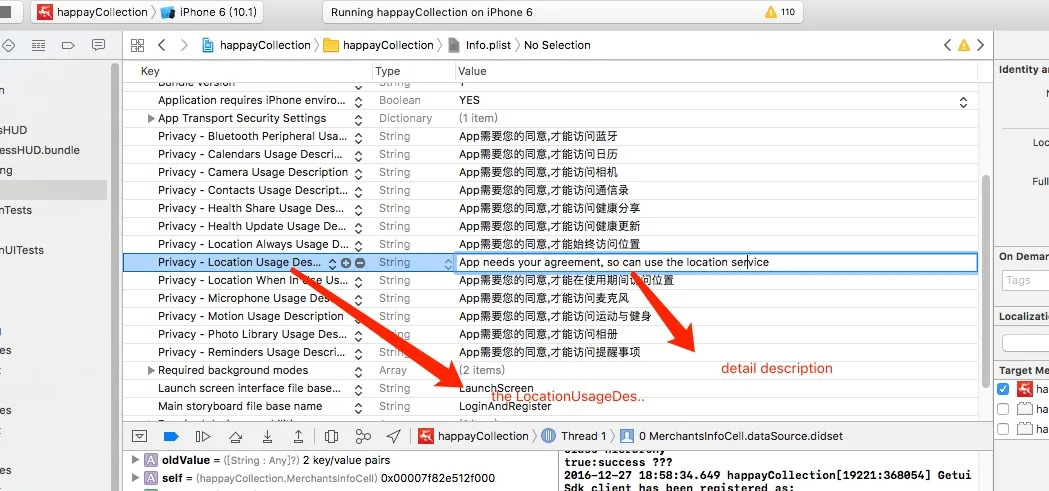Image resolution: width=1049 pixels, height=491 pixels.
Task: Click the warning icon in the jump bar
Action: (964, 45)
